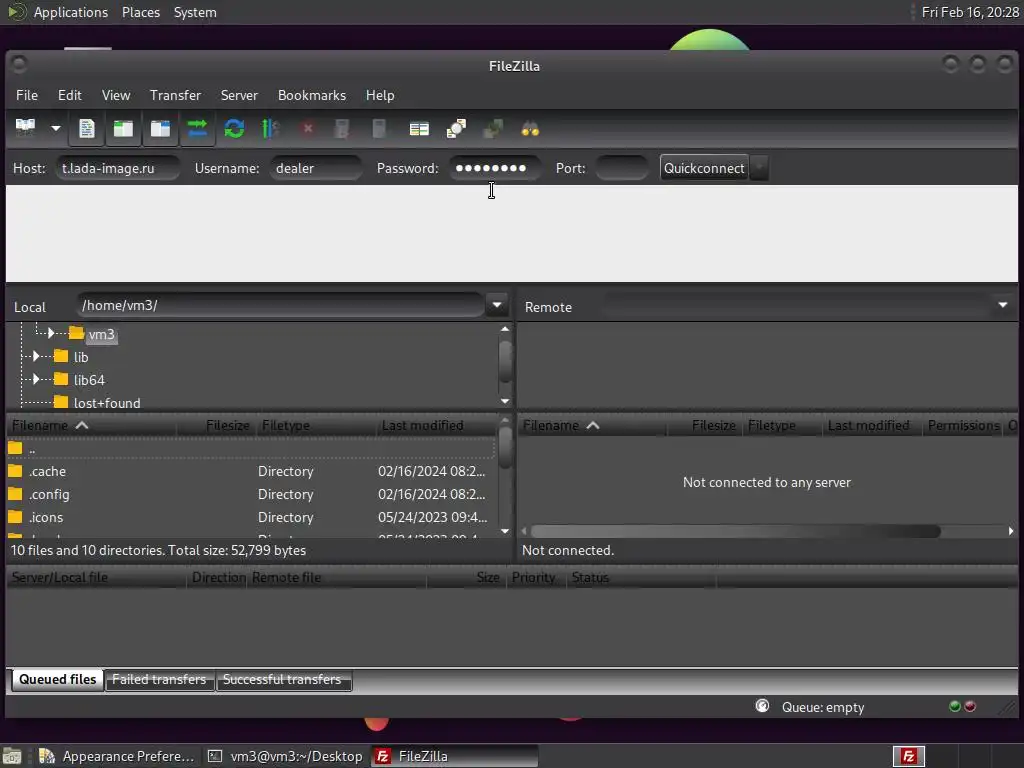Switch to Appearance Preferences window in taskbar
Viewport: 1024px width, 768px height.
[x=117, y=756]
